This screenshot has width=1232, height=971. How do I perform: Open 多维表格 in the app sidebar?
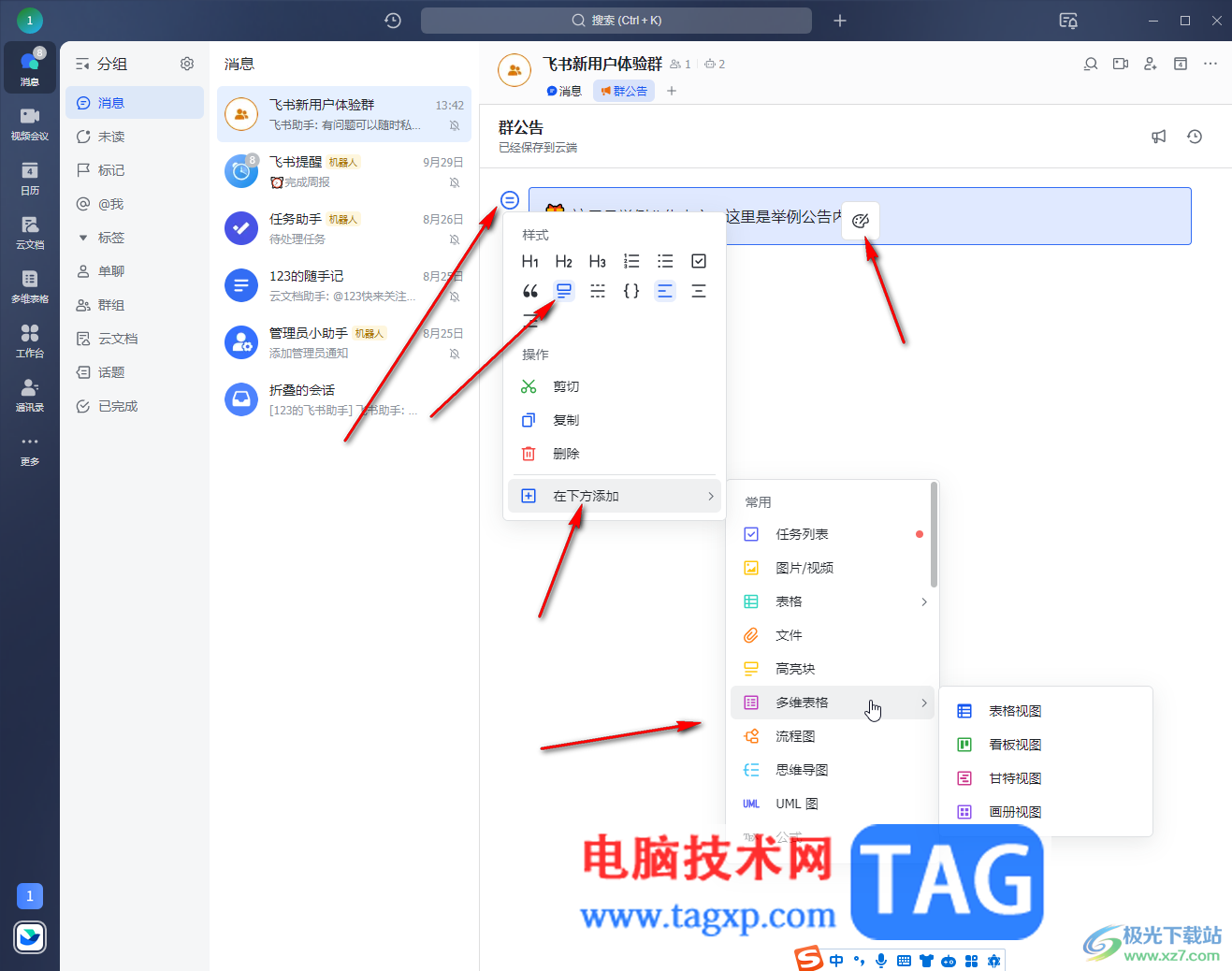tap(30, 286)
